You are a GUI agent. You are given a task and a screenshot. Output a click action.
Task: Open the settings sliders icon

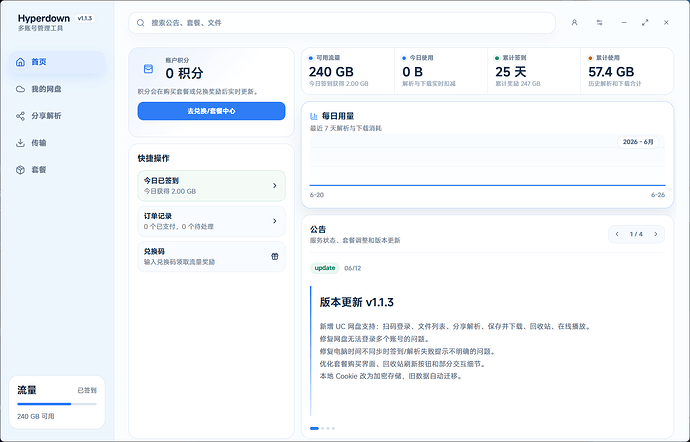(599, 22)
